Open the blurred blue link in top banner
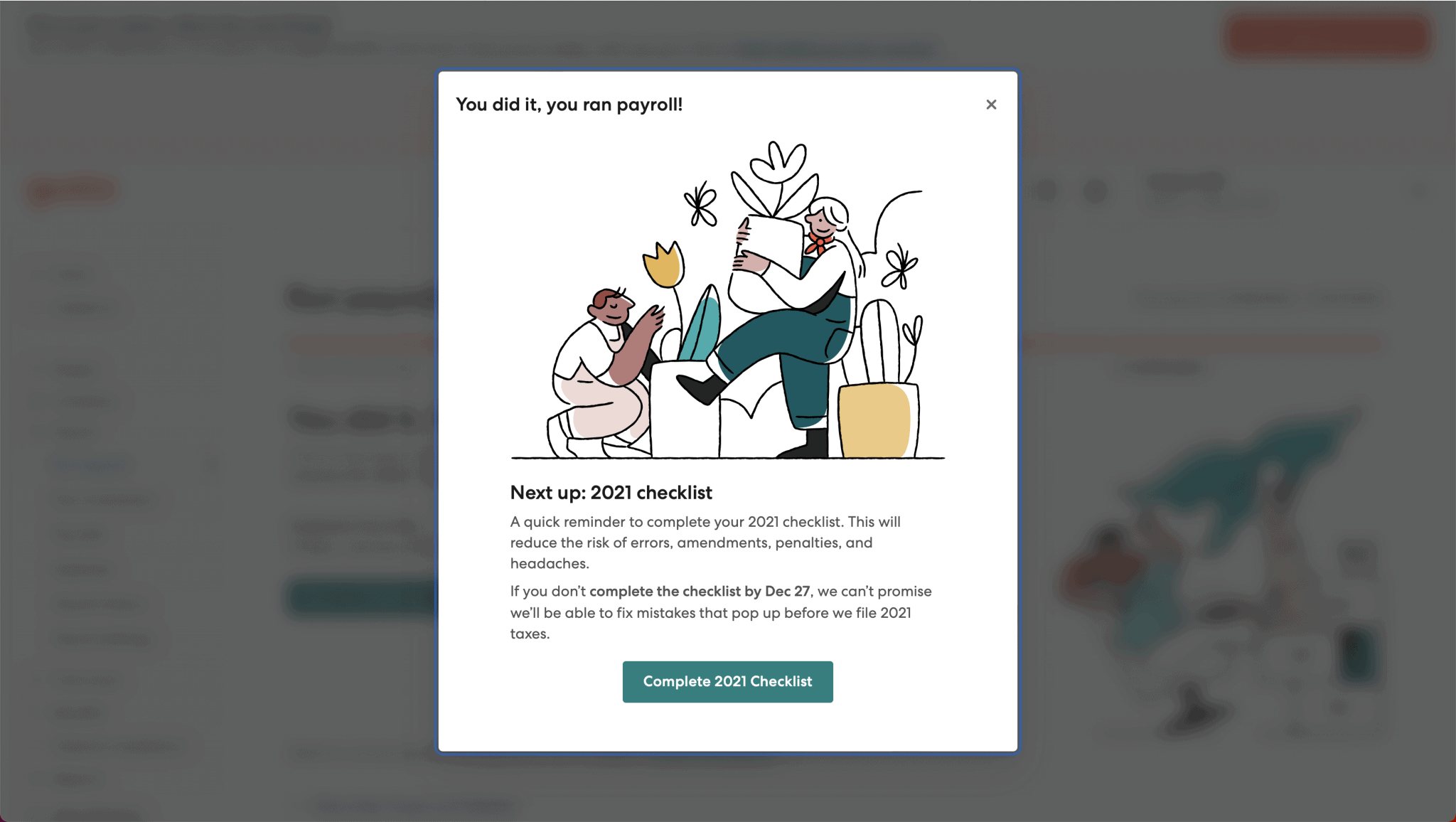The image size is (1456, 822). (834, 49)
